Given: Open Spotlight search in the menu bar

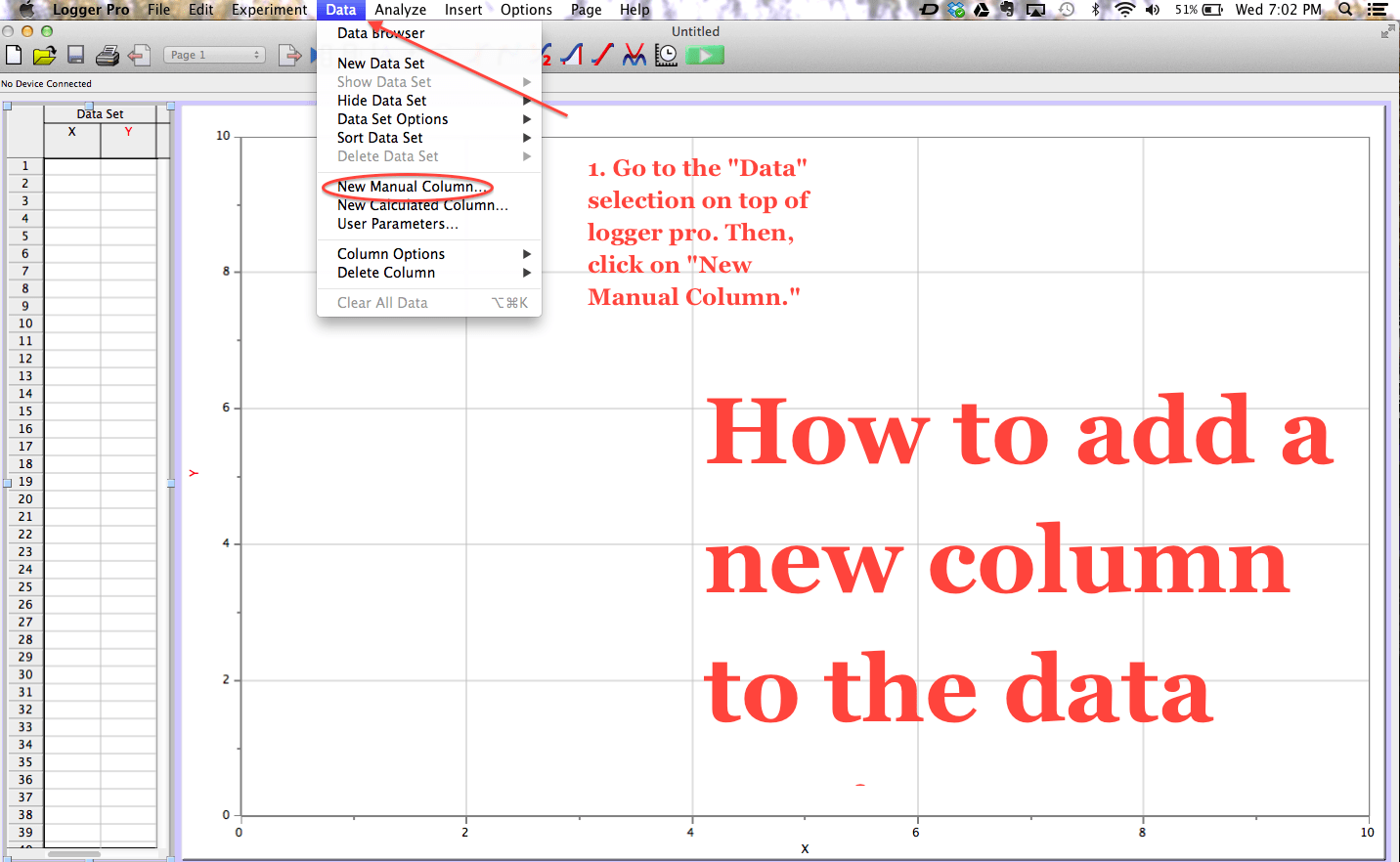Looking at the screenshot, I should point(1345,10).
